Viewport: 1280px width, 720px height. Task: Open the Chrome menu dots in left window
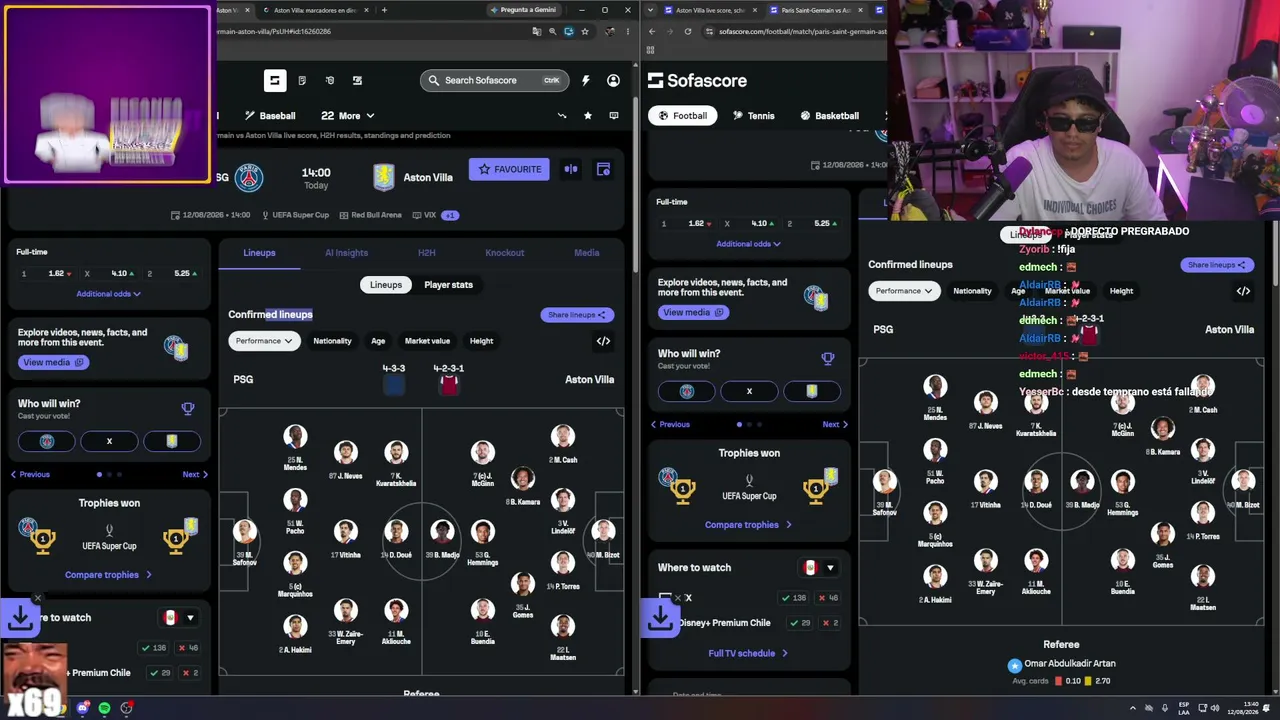[x=627, y=31]
